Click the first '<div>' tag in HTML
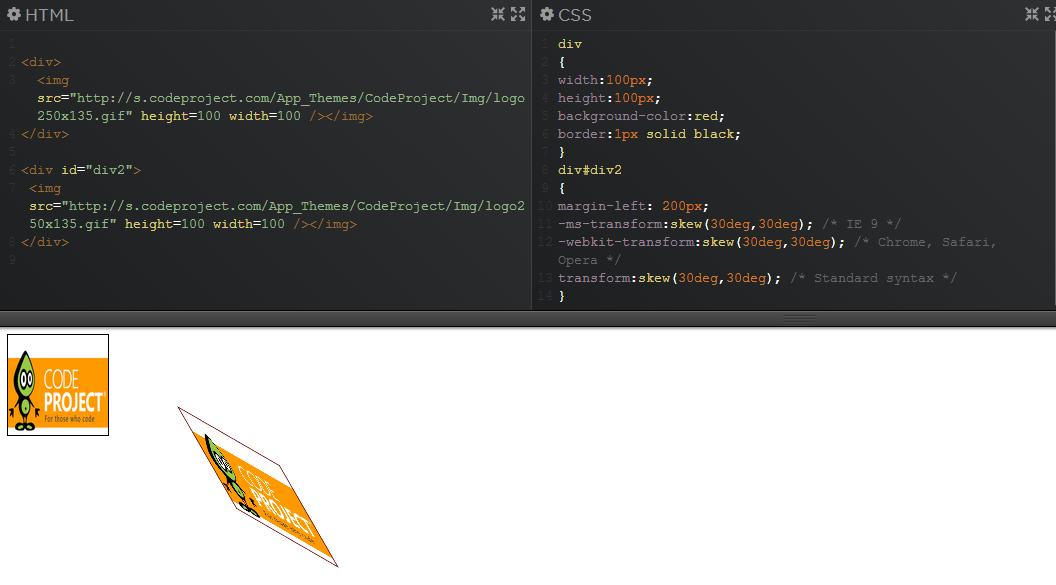Screen dimensions: 1056x585 pos(41,62)
